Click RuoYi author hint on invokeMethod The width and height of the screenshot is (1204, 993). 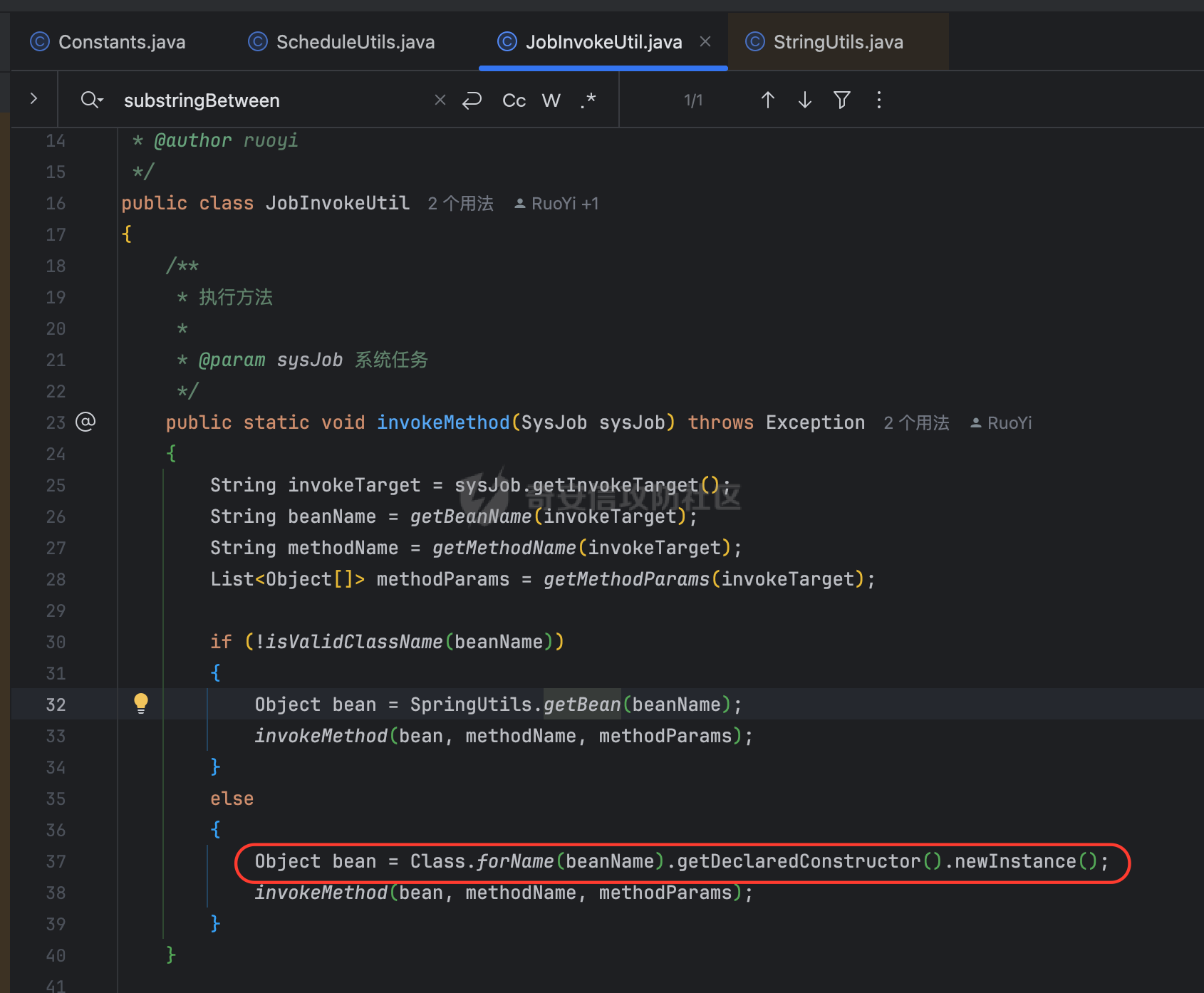point(1001,423)
